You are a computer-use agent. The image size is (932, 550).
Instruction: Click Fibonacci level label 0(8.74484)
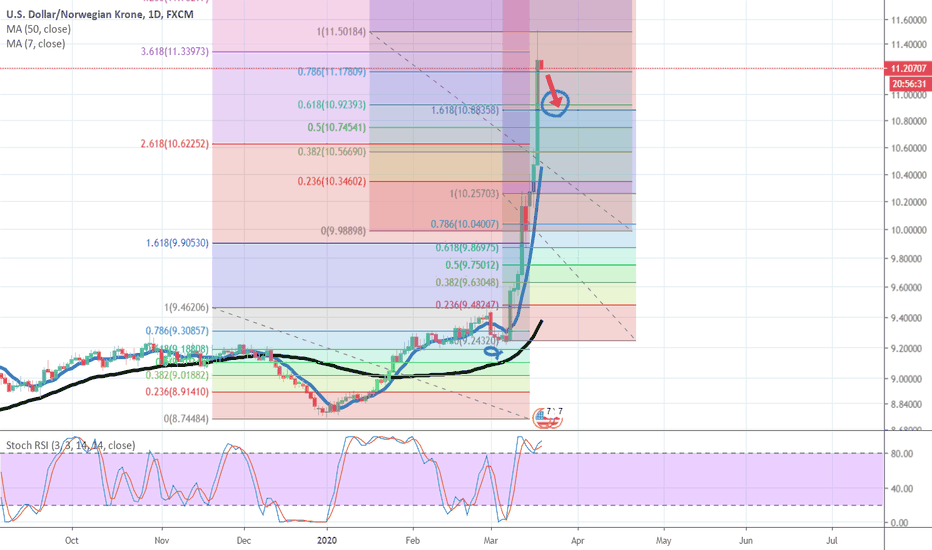click(186, 419)
